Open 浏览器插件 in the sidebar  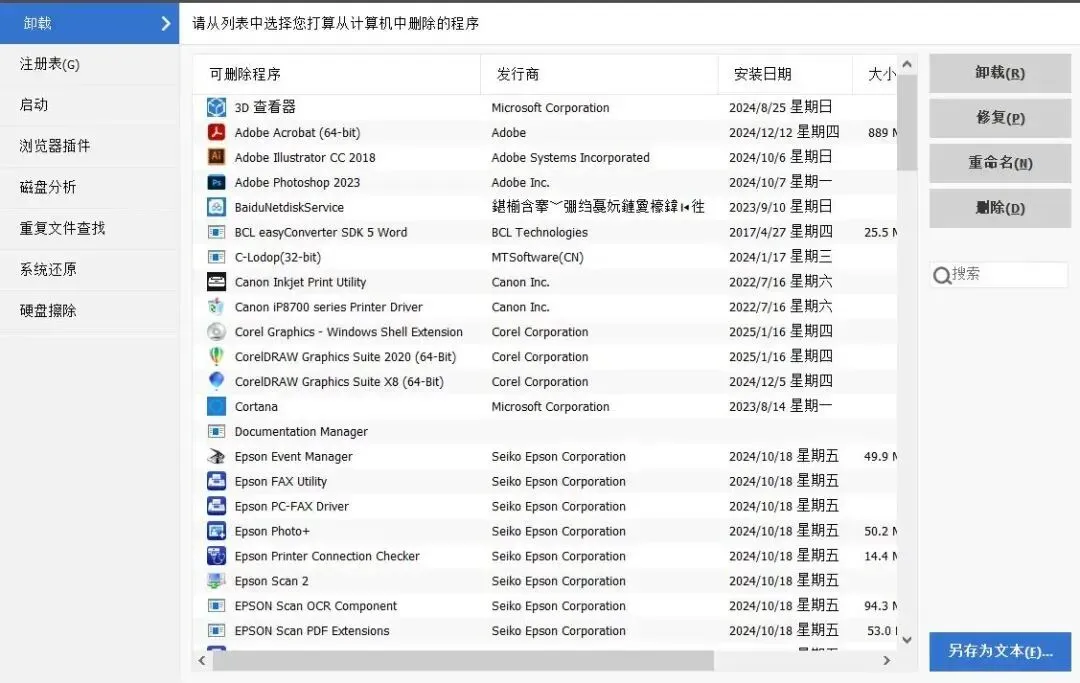click(x=90, y=146)
